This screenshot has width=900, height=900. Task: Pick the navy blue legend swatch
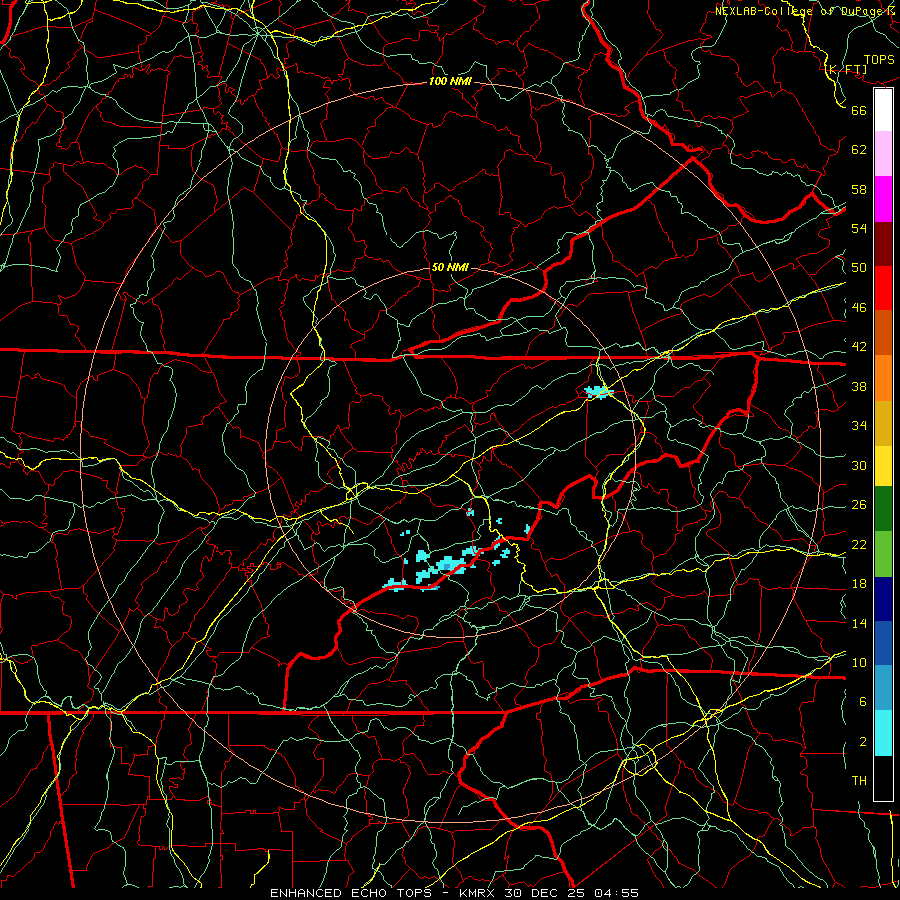click(883, 599)
